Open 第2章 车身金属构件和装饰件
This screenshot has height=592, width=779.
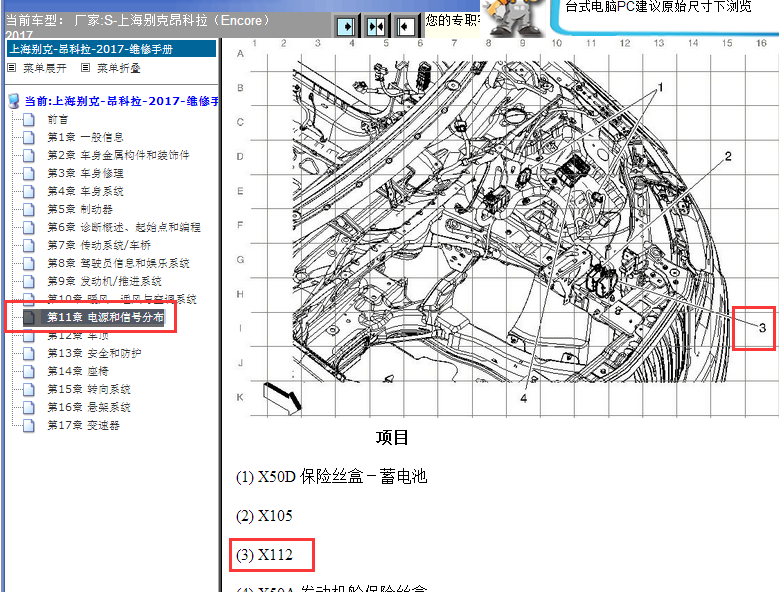point(118,155)
